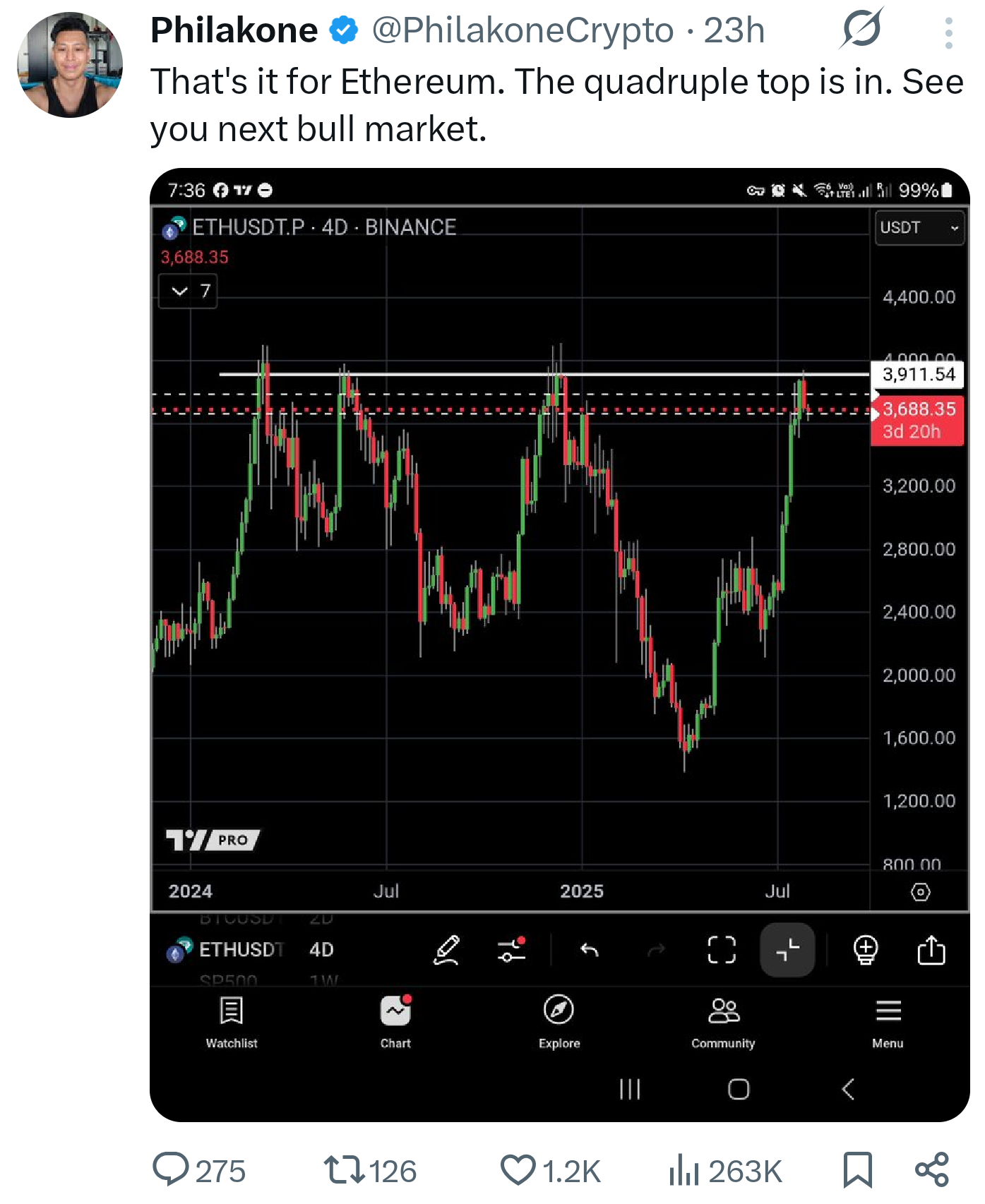Open the 4D interval selector
Screen dimensions: 985x1204
click(x=321, y=950)
